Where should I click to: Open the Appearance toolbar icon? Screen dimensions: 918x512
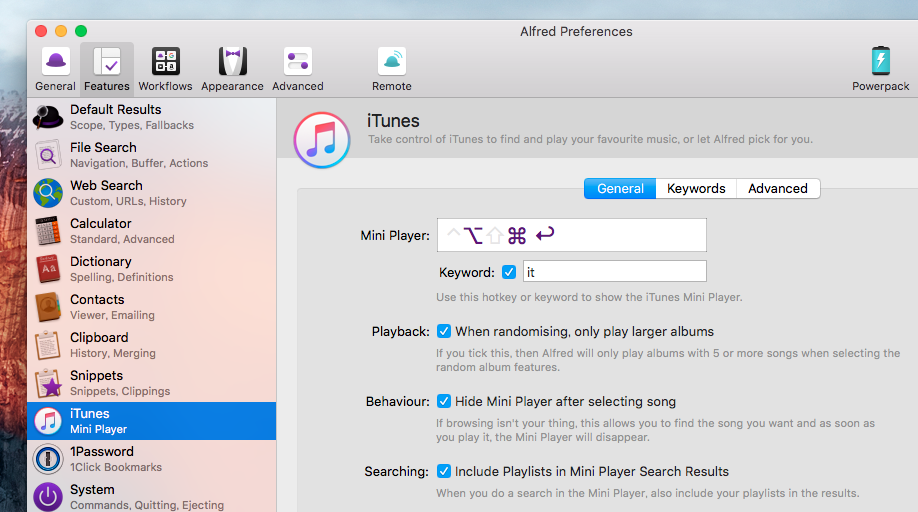[x=232, y=69]
